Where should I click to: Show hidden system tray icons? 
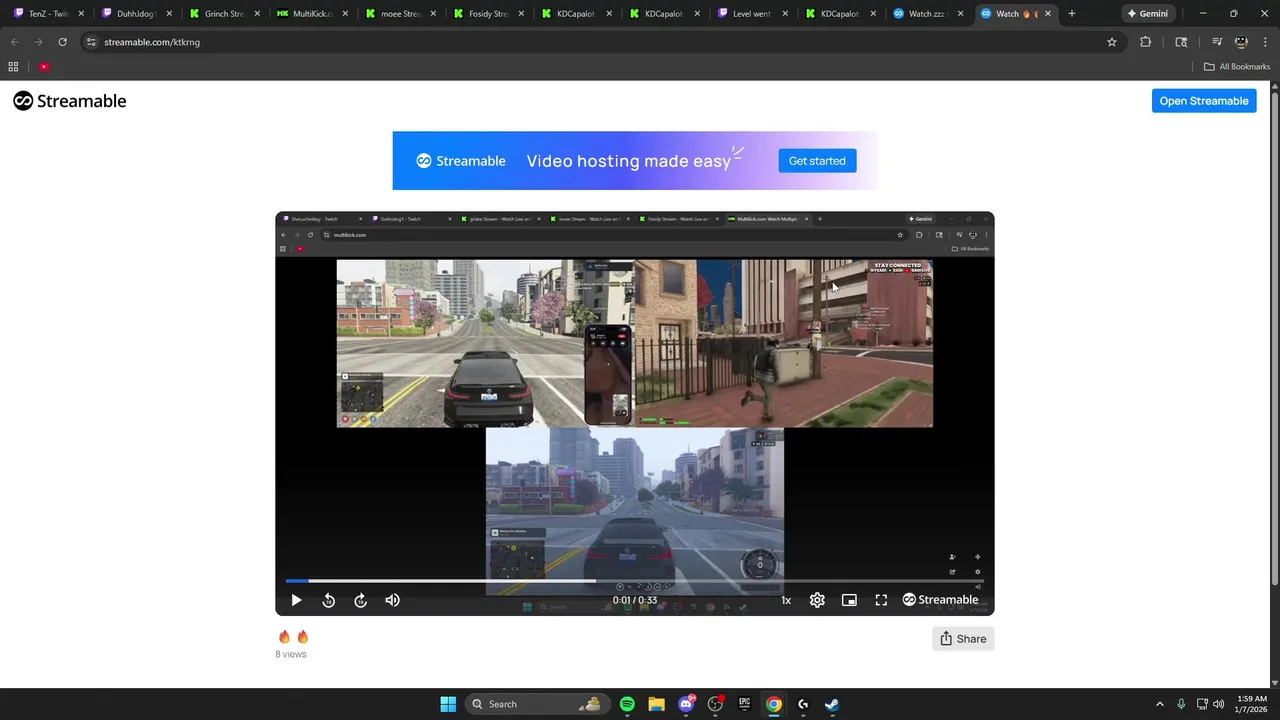tap(1160, 704)
